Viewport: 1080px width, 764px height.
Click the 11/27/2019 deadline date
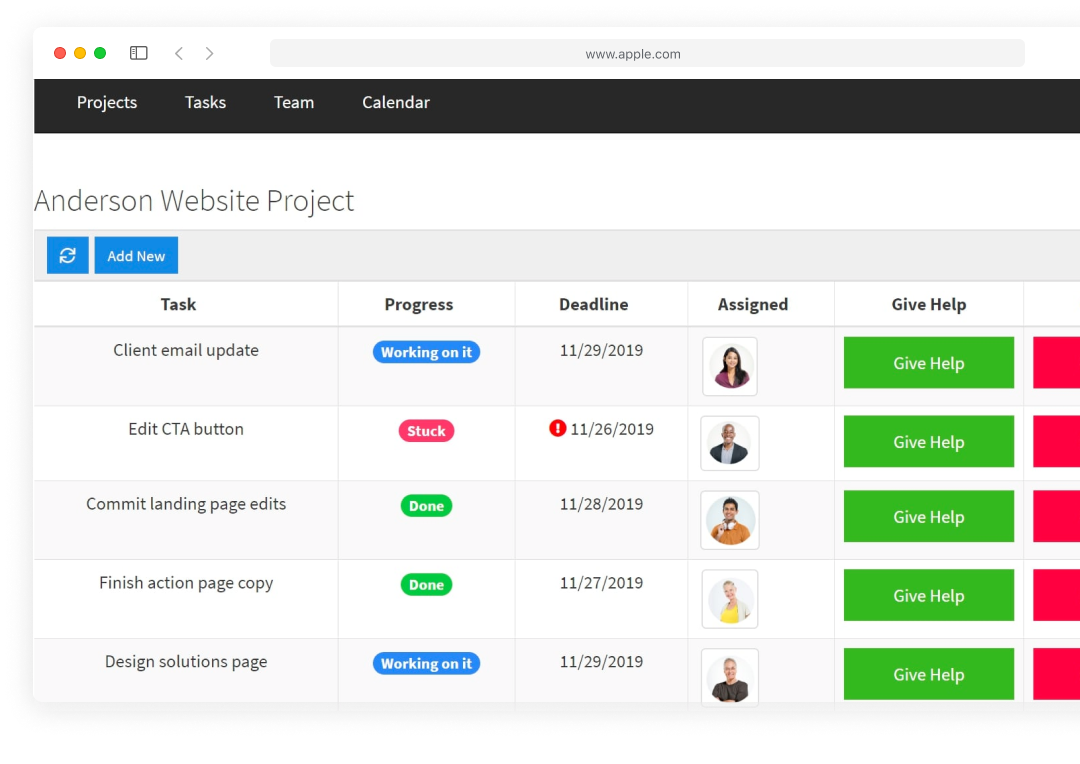point(601,583)
